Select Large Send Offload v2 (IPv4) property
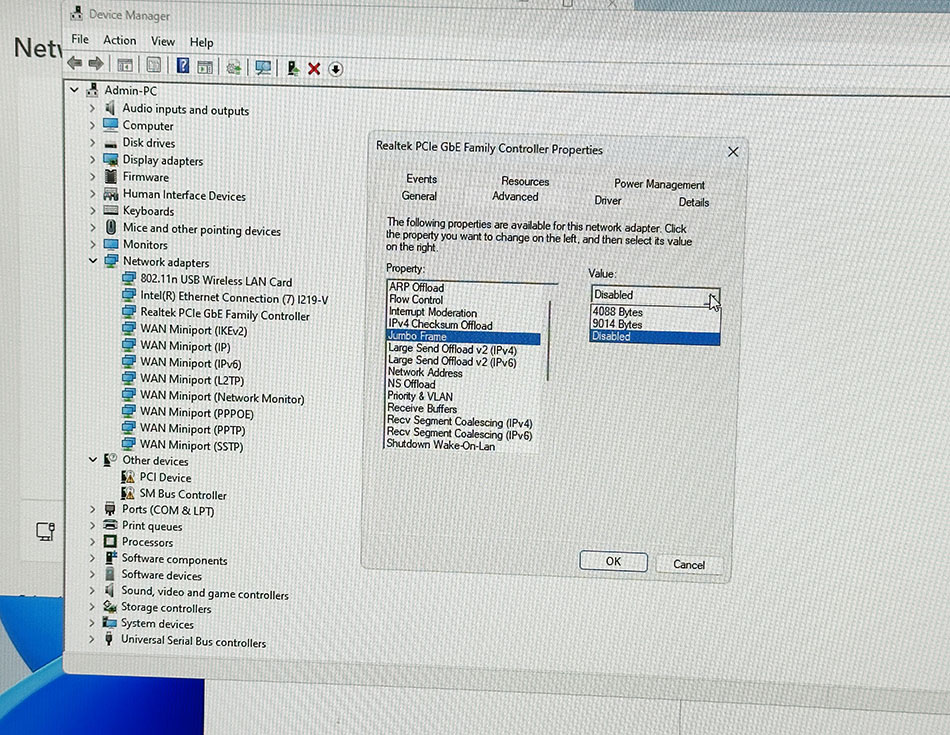 click(452, 349)
